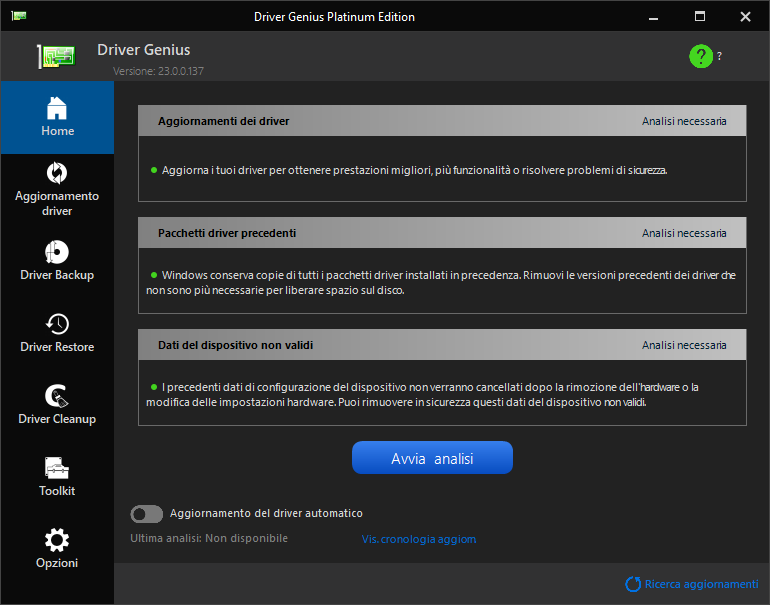Click the refresh icon beside Ricerca aggiornamenti
Viewport: 770px width, 605px height.
tap(633, 584)
